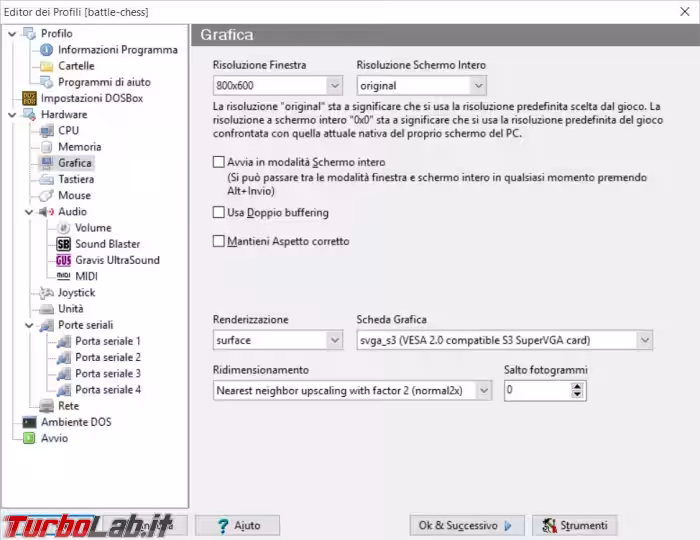Click the MIDI icon

pyautogui.click(x=63, y=276)
